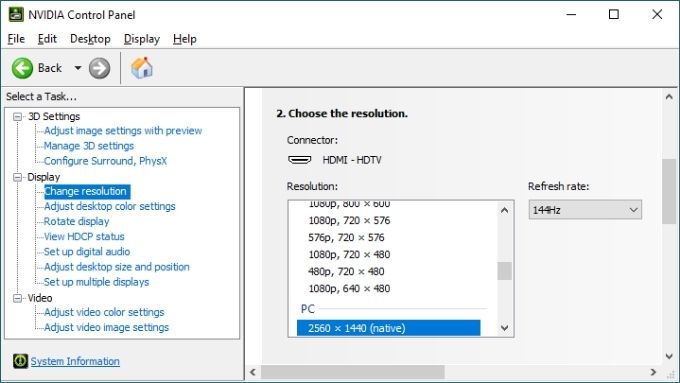Click the 3D Settings category label
Viewport: 680px width, 383px height.
(x=54, y=116)
